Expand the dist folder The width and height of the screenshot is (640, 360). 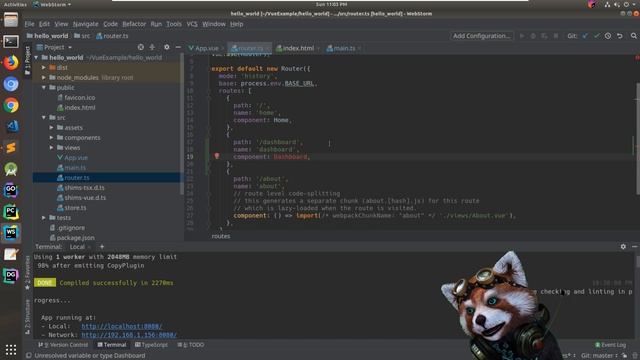pos(44,67)
